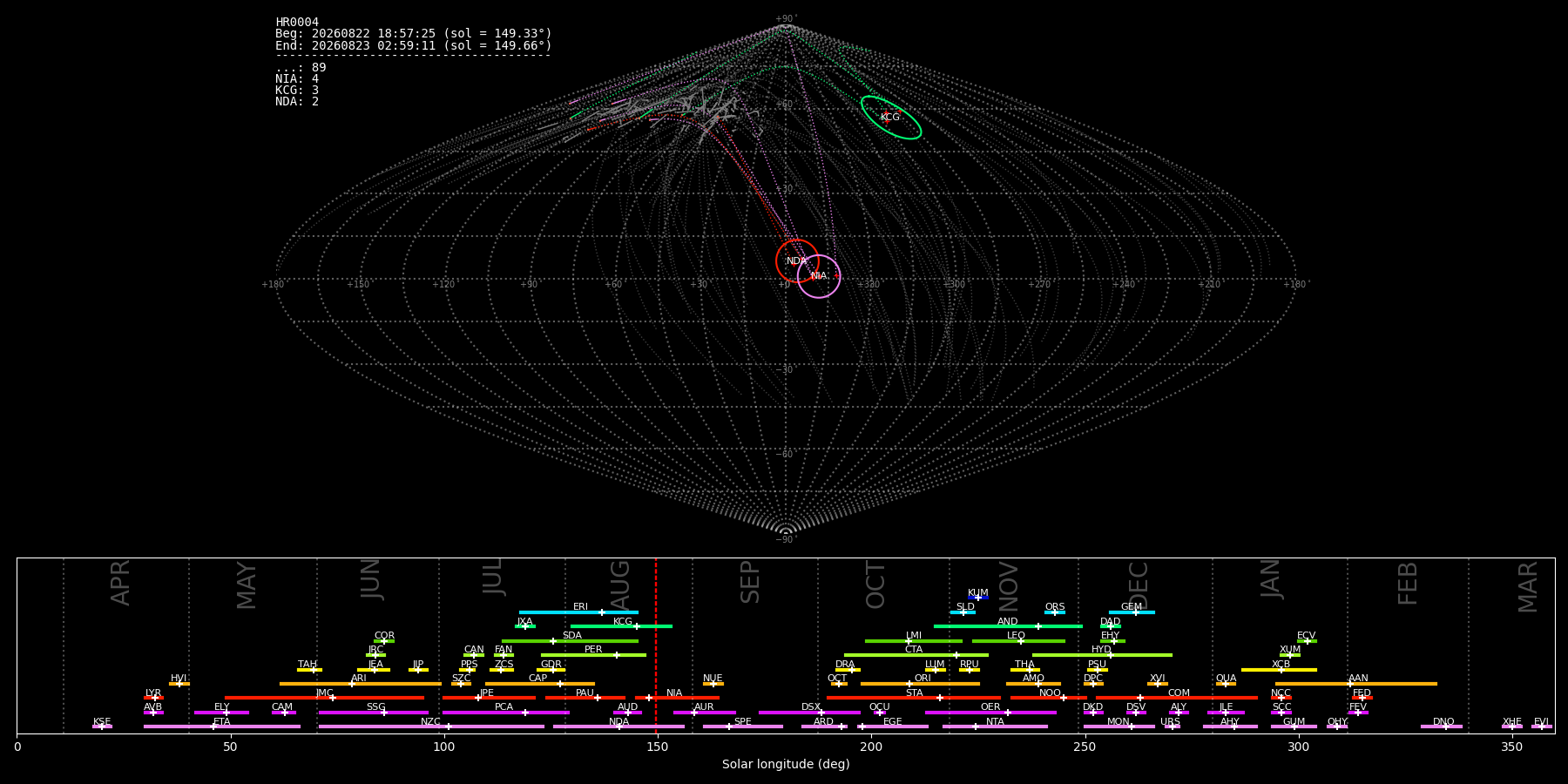Viewport: 1568px width, 784px height.
Task: Select the pink NZC shower bar
Action: 431,727
